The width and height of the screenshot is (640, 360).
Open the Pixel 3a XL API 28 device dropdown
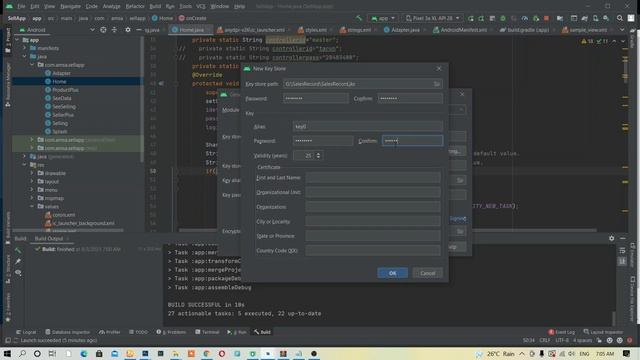pyautogui.click(x=433, y=18)
